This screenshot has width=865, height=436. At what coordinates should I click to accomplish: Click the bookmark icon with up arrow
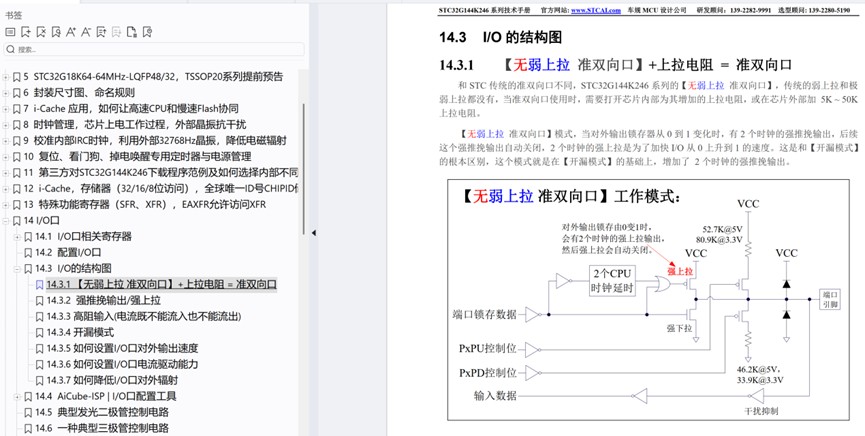pos(101,32)
